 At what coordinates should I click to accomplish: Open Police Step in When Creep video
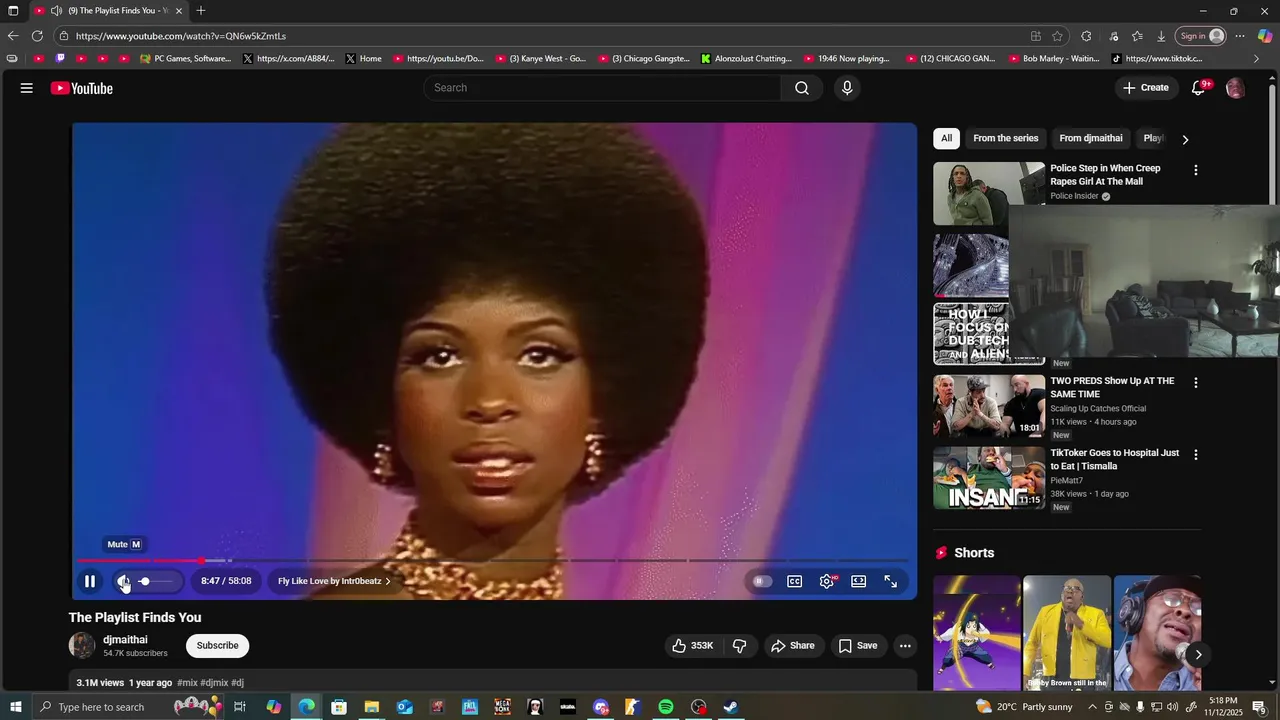(1105, 175)
